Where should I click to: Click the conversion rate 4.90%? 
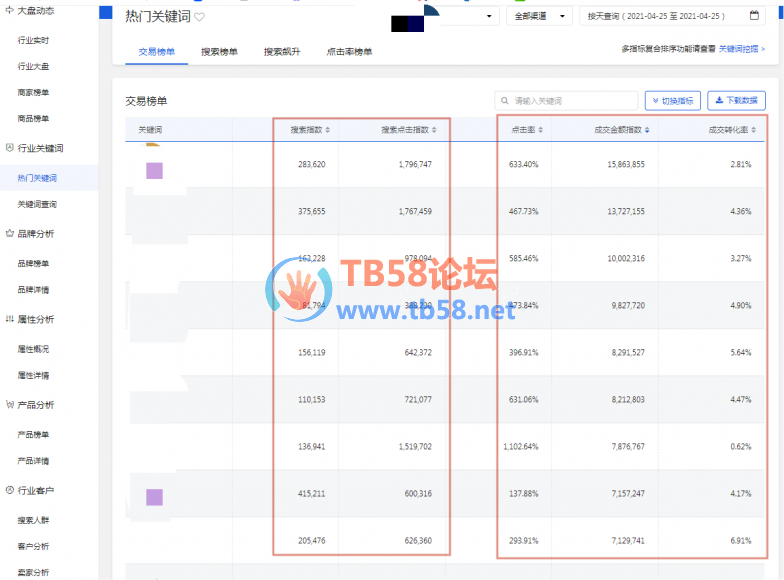point(740,305)
